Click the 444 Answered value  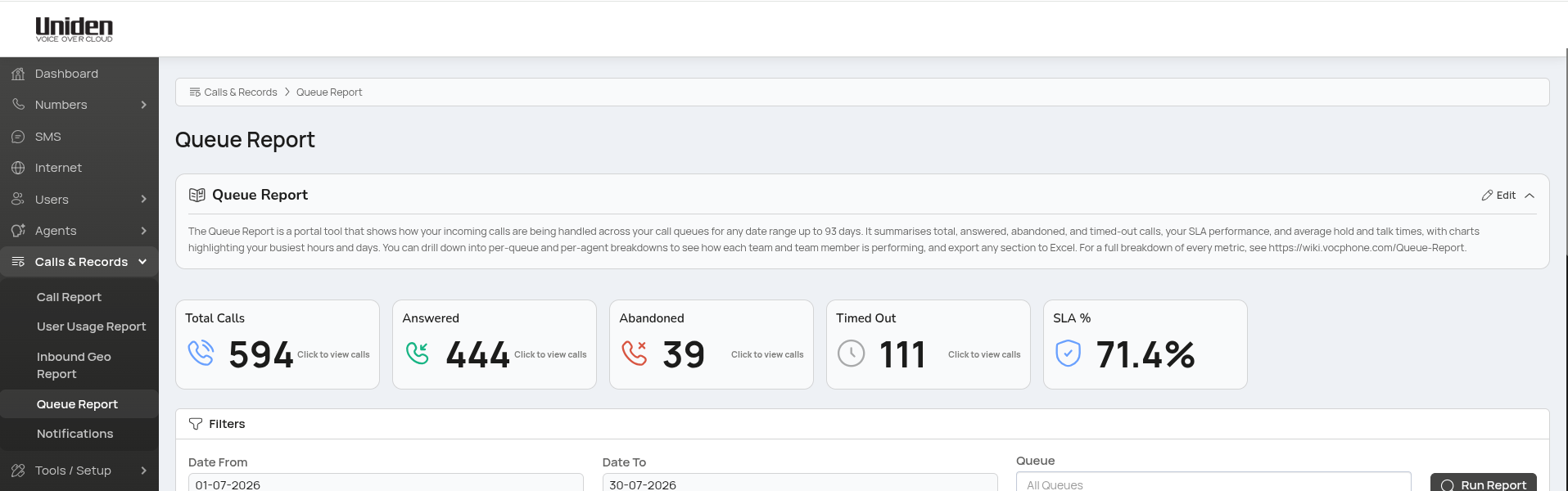[x=478, y=354]
